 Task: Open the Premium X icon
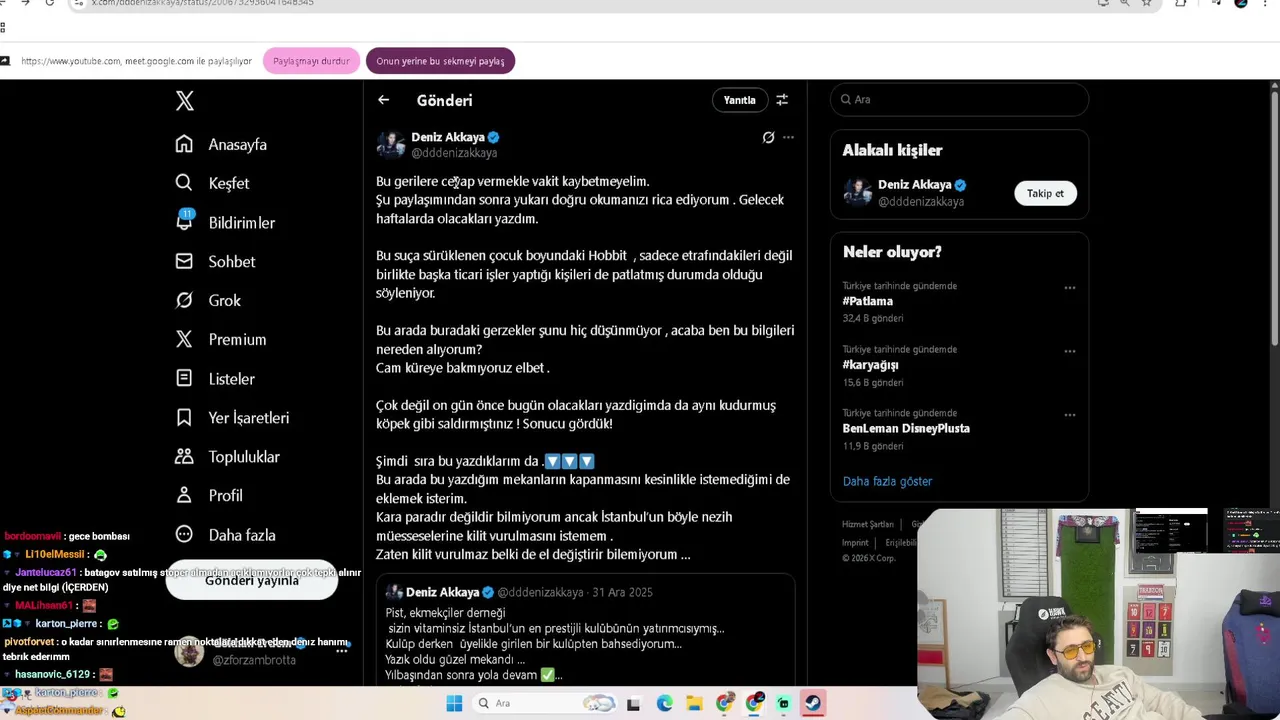[x=184, y=339]
